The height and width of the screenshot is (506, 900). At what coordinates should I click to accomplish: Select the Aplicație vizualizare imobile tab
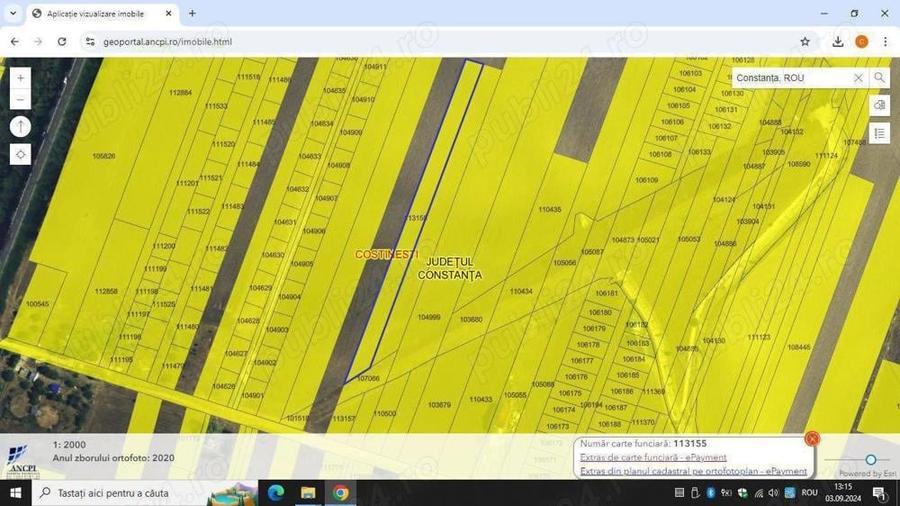(95, 13)
